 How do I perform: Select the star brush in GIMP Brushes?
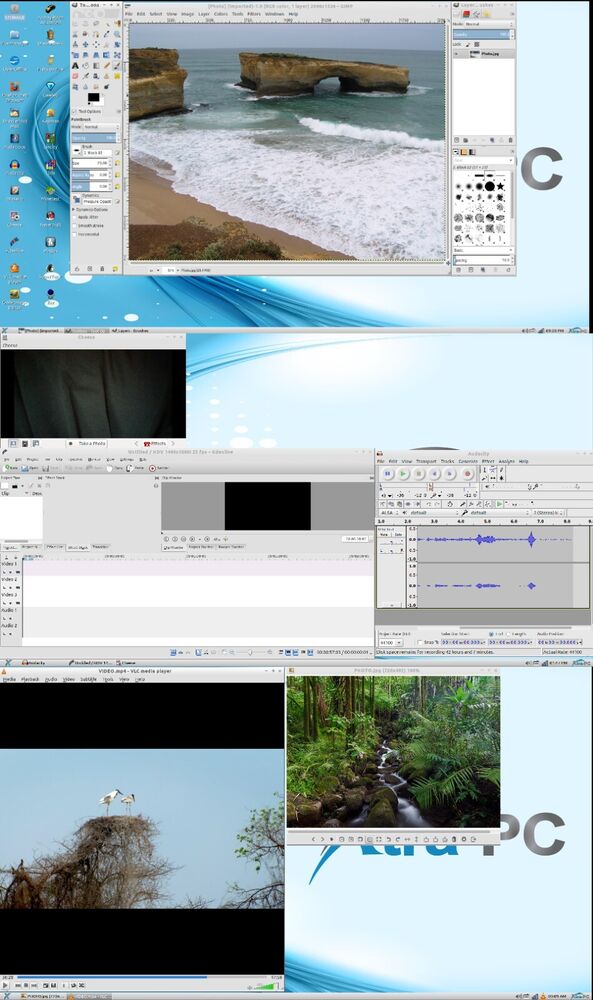tap(501, 186)
